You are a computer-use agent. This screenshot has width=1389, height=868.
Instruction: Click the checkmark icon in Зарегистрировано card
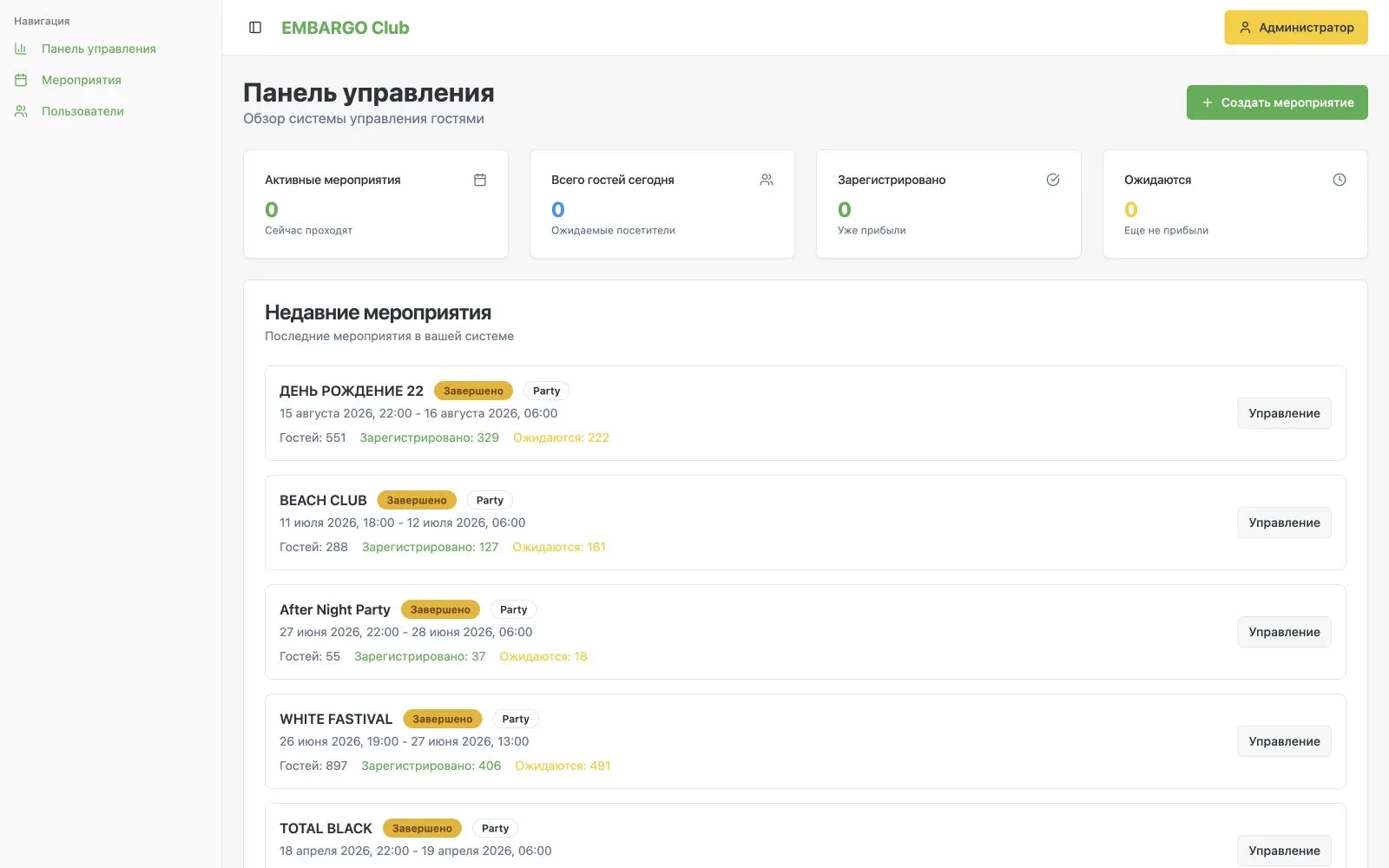(1053, 180)
